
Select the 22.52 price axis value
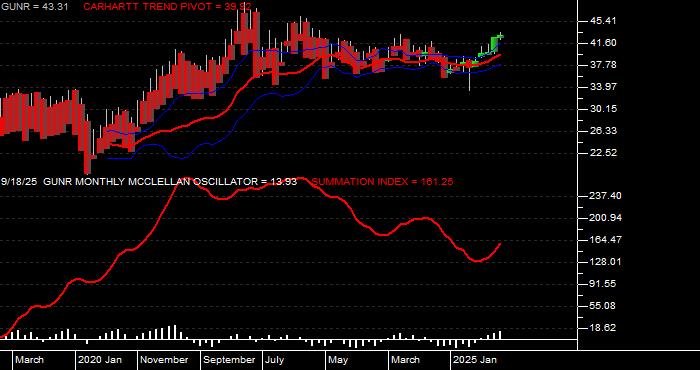click(x=603, y=153)
